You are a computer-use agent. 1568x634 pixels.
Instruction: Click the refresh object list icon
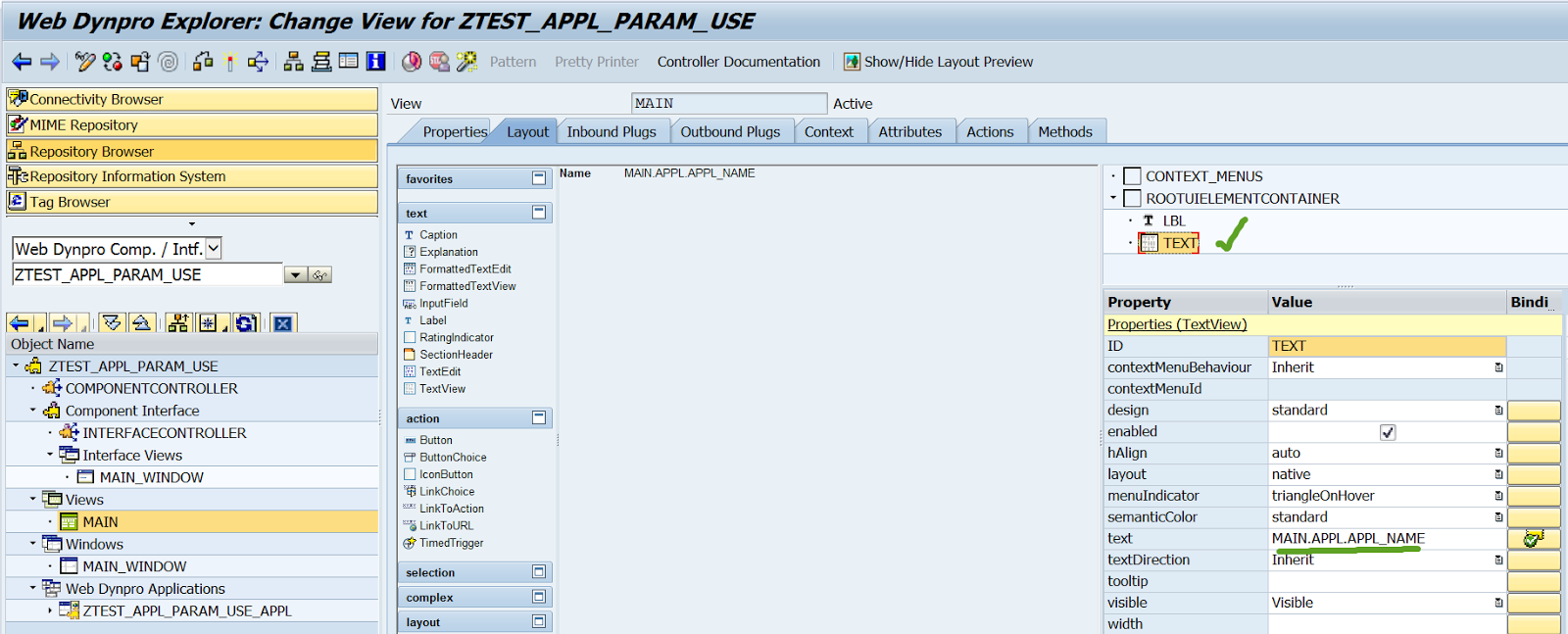(x=247, y=323)
